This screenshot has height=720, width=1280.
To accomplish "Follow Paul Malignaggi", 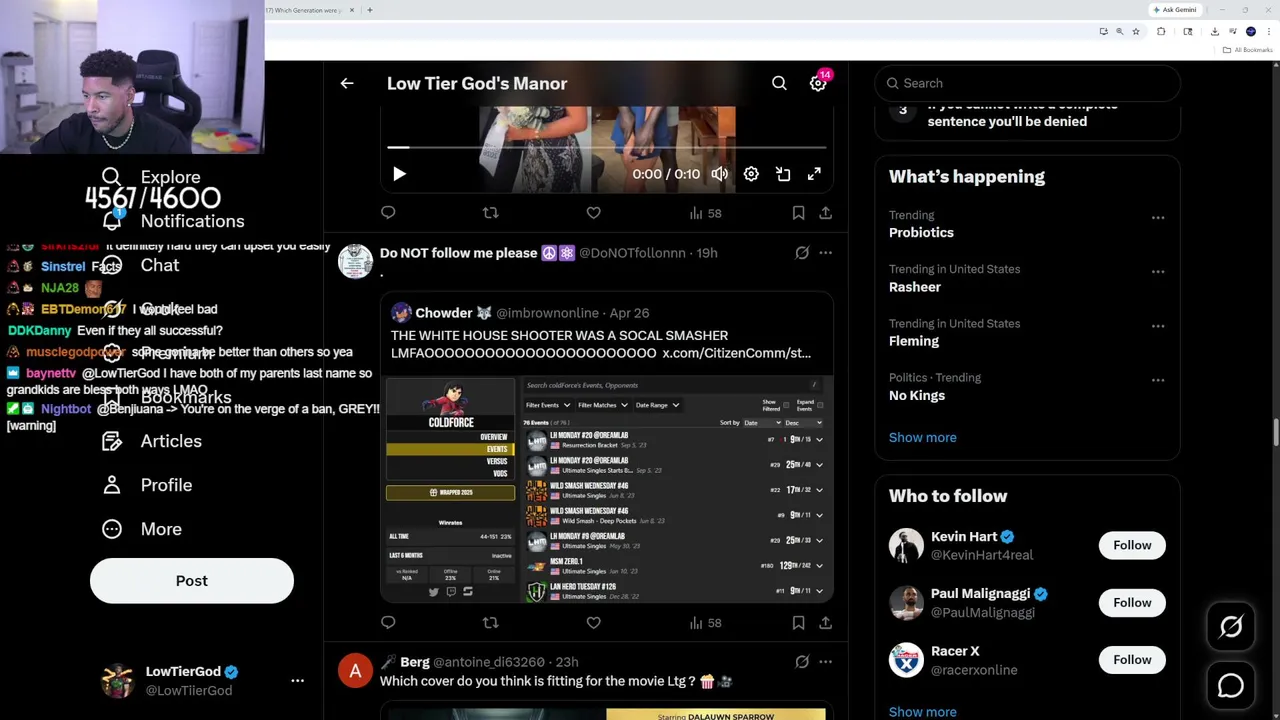I will (x=1132, y=602).
